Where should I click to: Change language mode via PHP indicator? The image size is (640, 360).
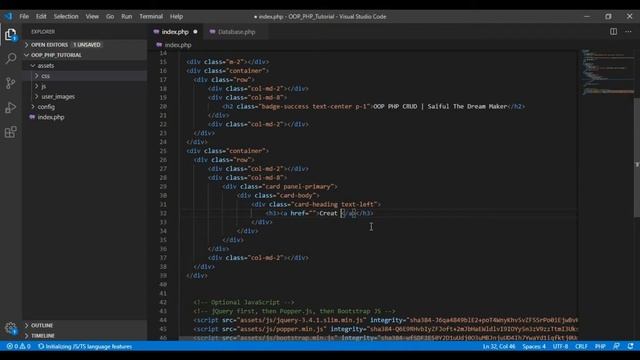pos(600,346)
